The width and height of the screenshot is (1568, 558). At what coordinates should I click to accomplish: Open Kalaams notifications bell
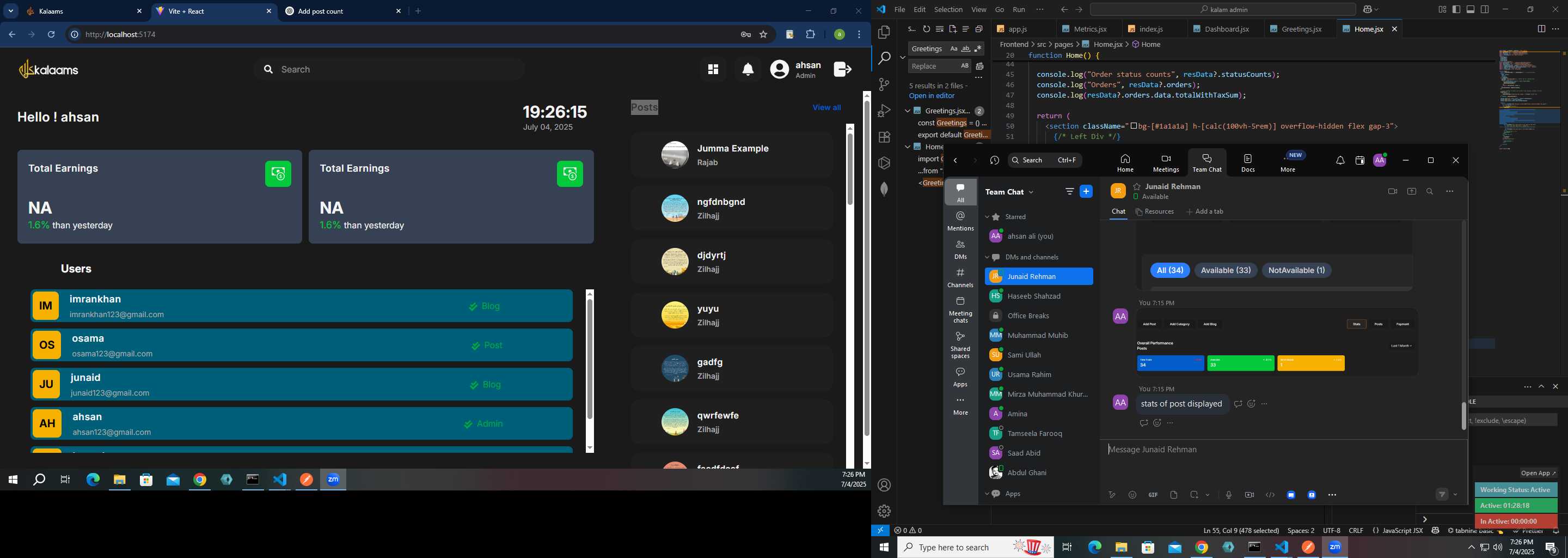(748, 69)
